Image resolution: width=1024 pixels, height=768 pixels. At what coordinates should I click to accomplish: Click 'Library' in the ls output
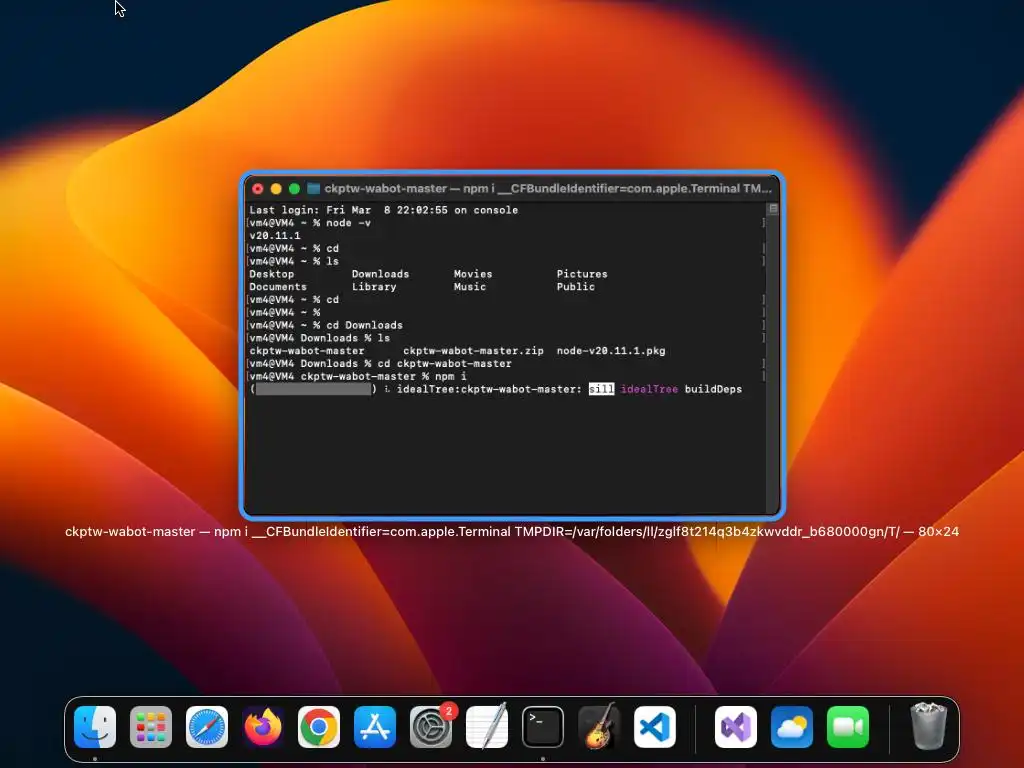(374, 287)
